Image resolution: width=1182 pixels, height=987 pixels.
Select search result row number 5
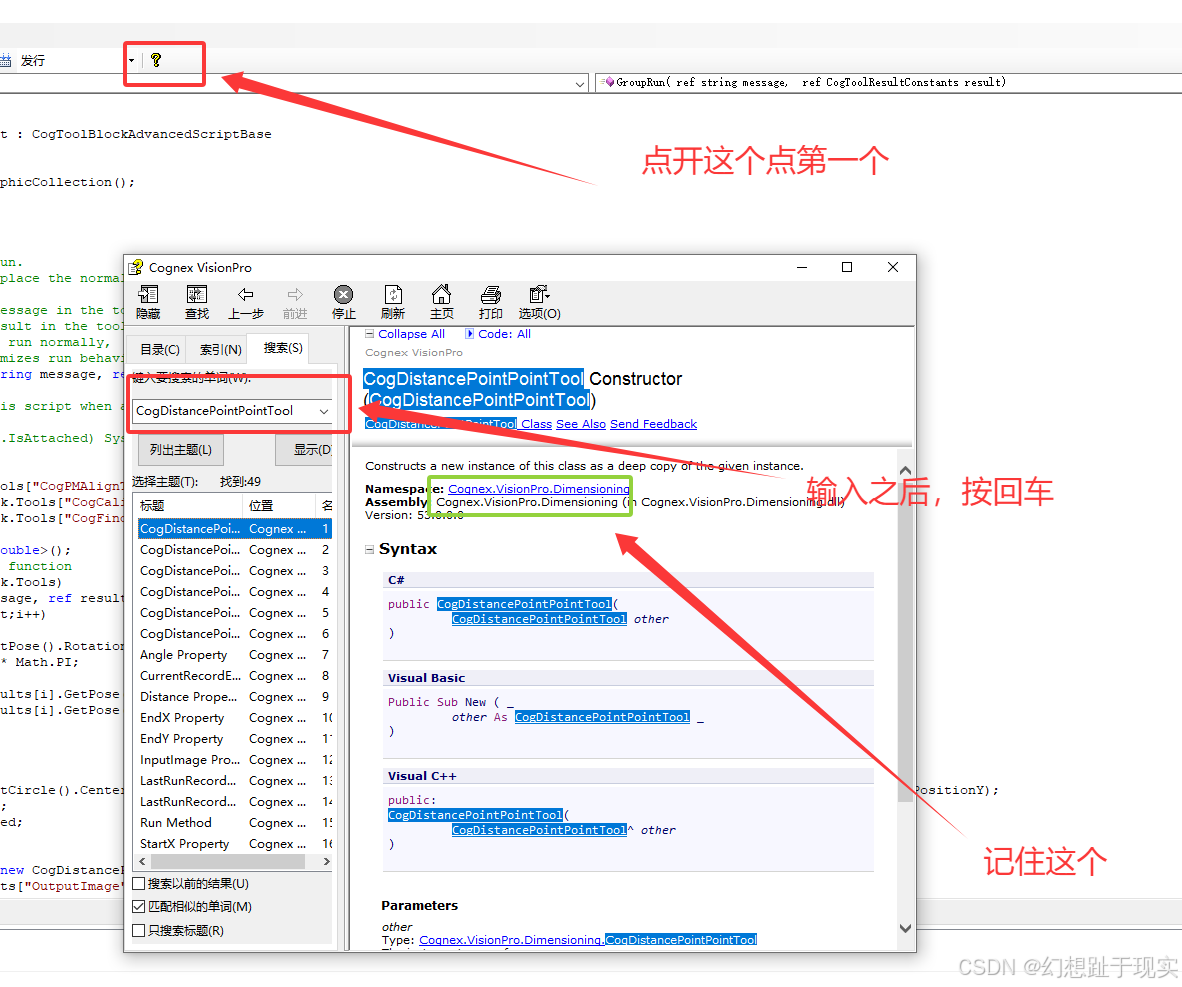(234, 613)
